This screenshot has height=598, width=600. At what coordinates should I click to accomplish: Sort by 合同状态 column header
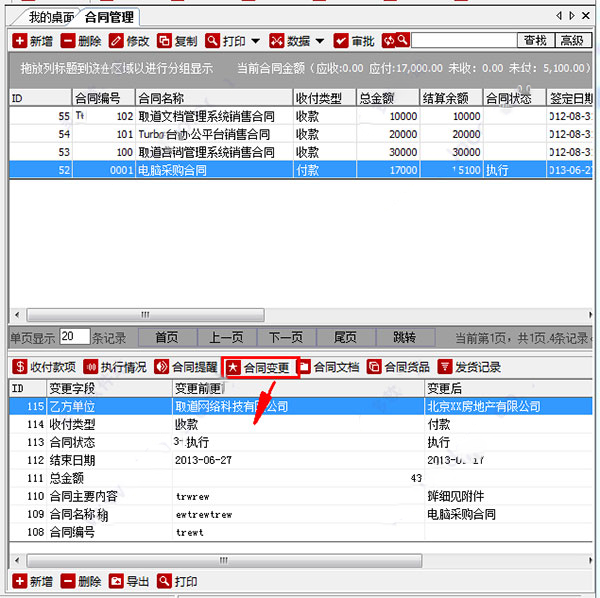pos(515,98)
